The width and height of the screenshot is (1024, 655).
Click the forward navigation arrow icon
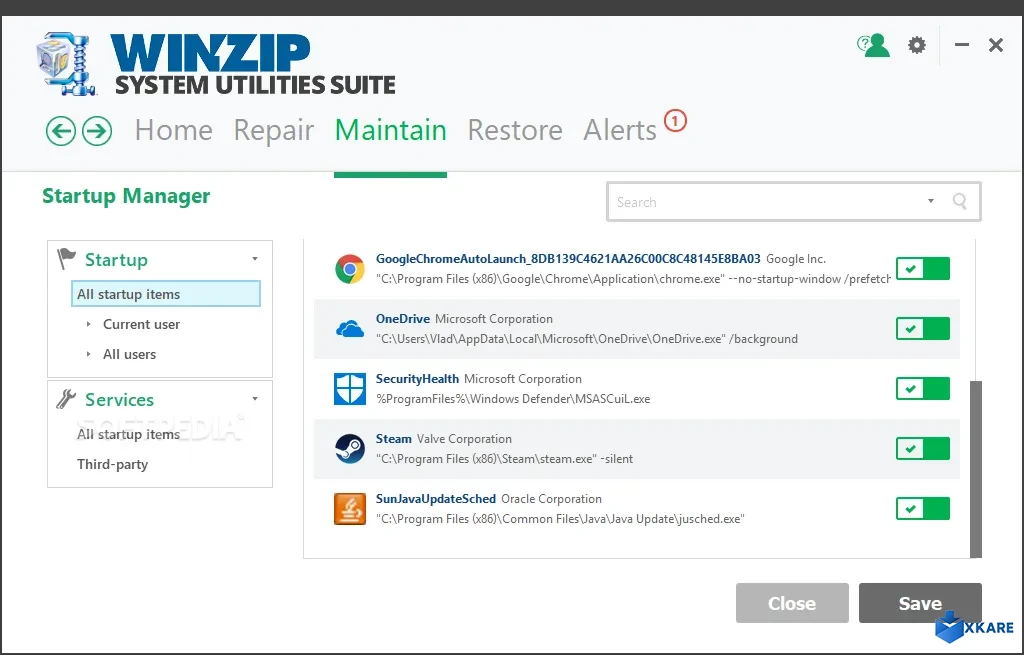tap(97, 131)
